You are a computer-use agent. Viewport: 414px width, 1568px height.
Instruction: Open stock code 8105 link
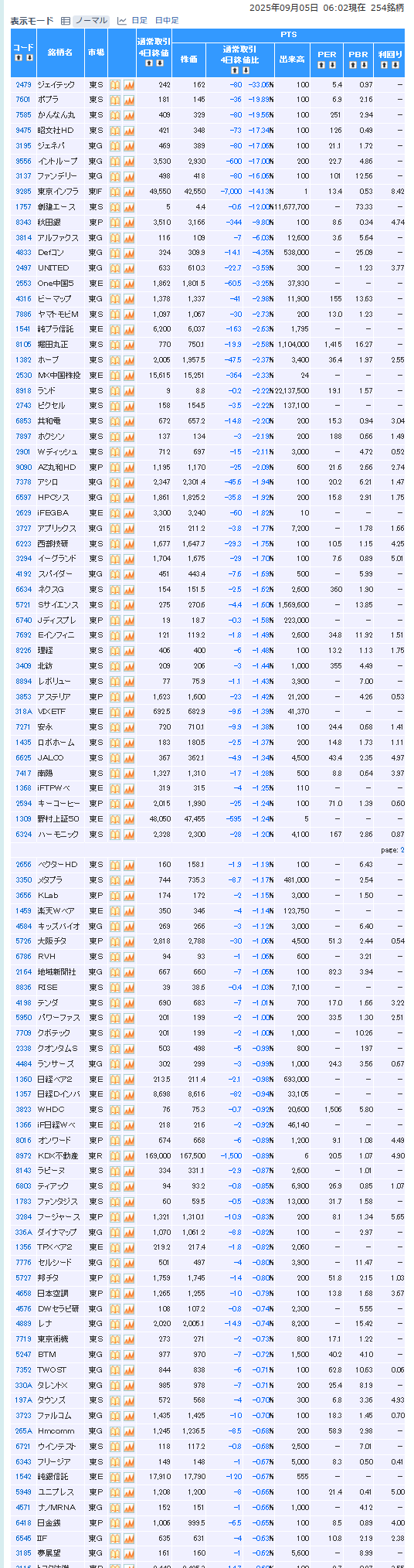pos(23,345)
